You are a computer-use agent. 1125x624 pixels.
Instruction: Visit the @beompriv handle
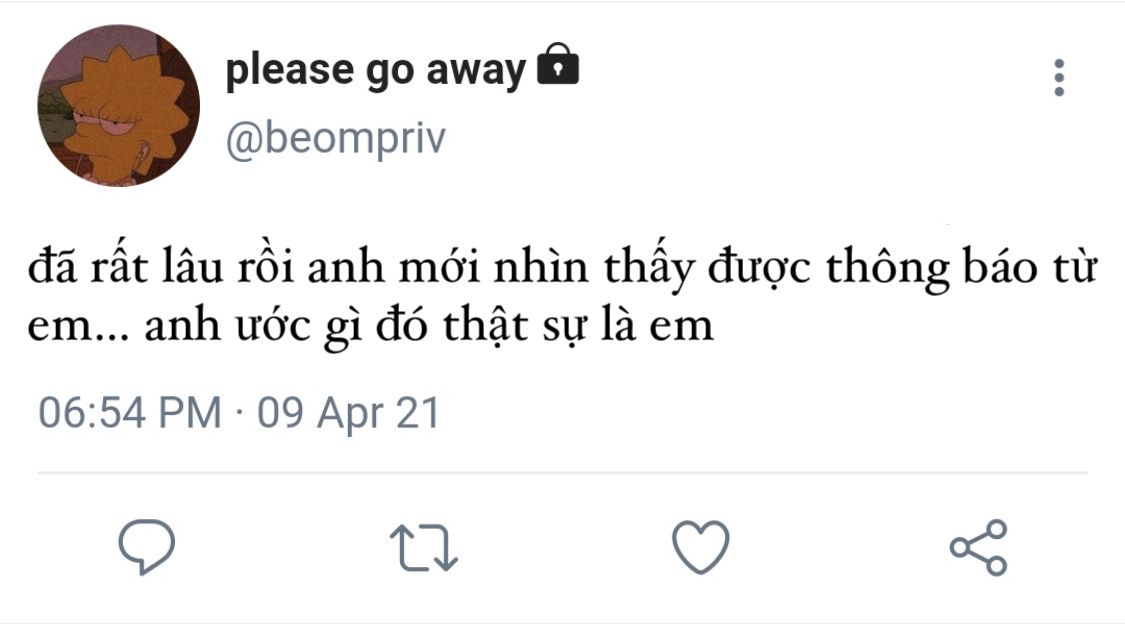pos(335,140)
